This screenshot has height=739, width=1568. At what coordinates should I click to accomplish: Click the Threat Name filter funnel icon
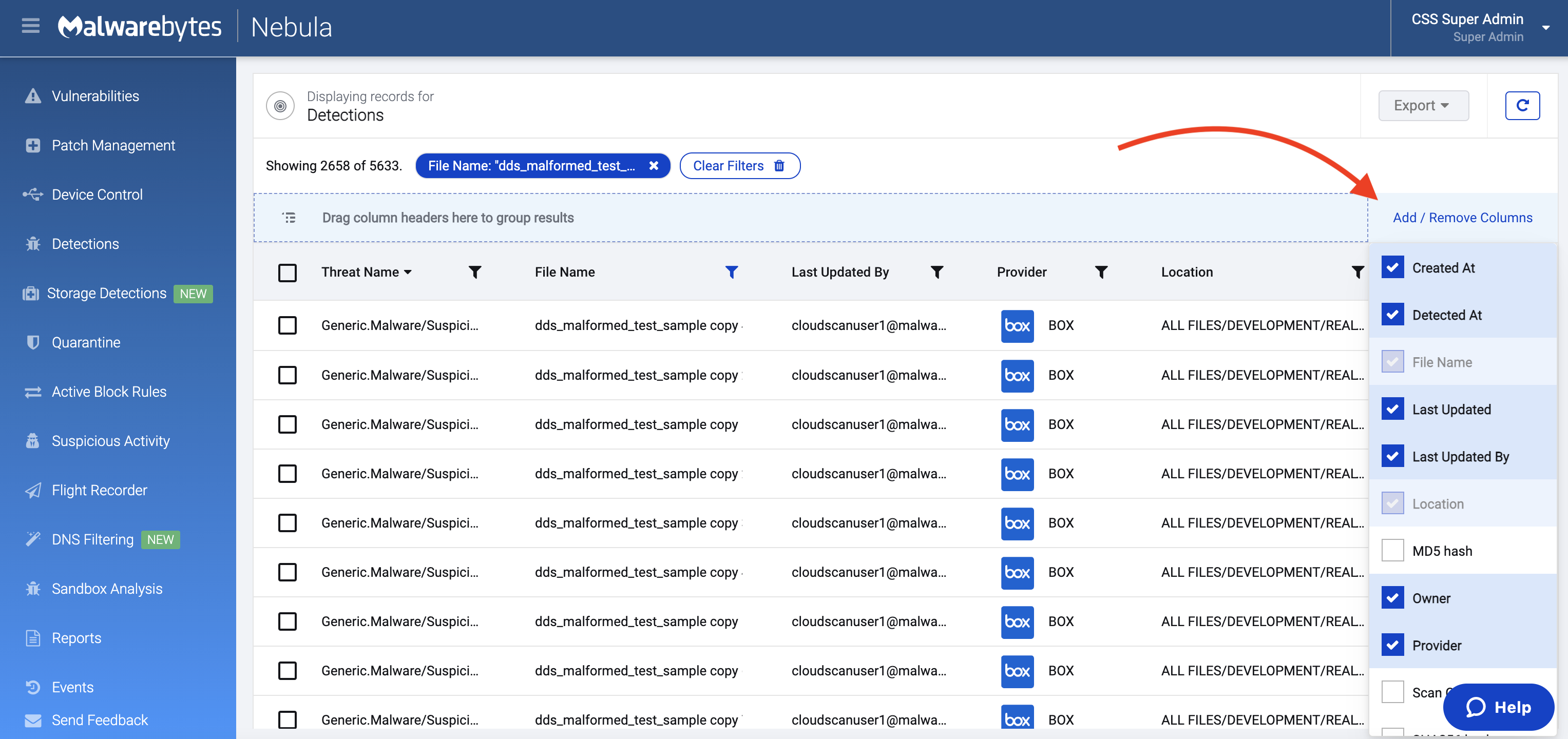coord(475,272)
